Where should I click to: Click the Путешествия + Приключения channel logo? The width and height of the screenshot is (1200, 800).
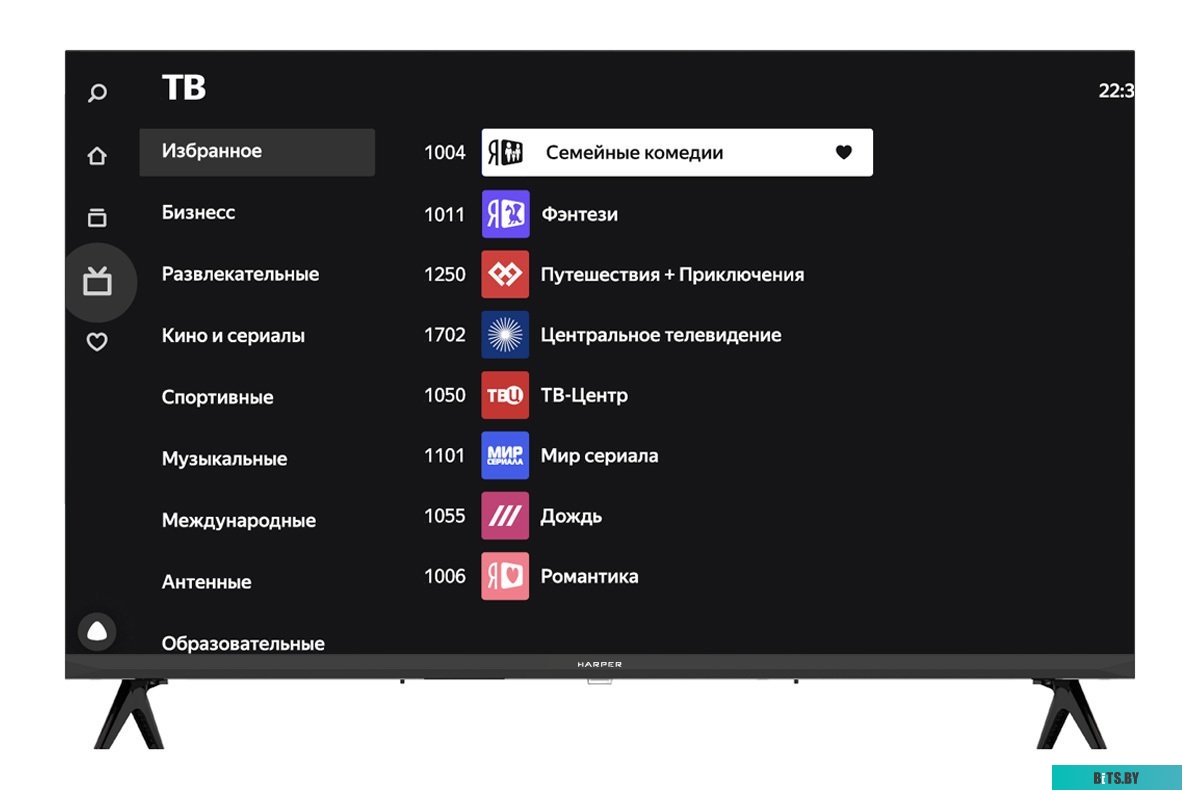point(506,274)
